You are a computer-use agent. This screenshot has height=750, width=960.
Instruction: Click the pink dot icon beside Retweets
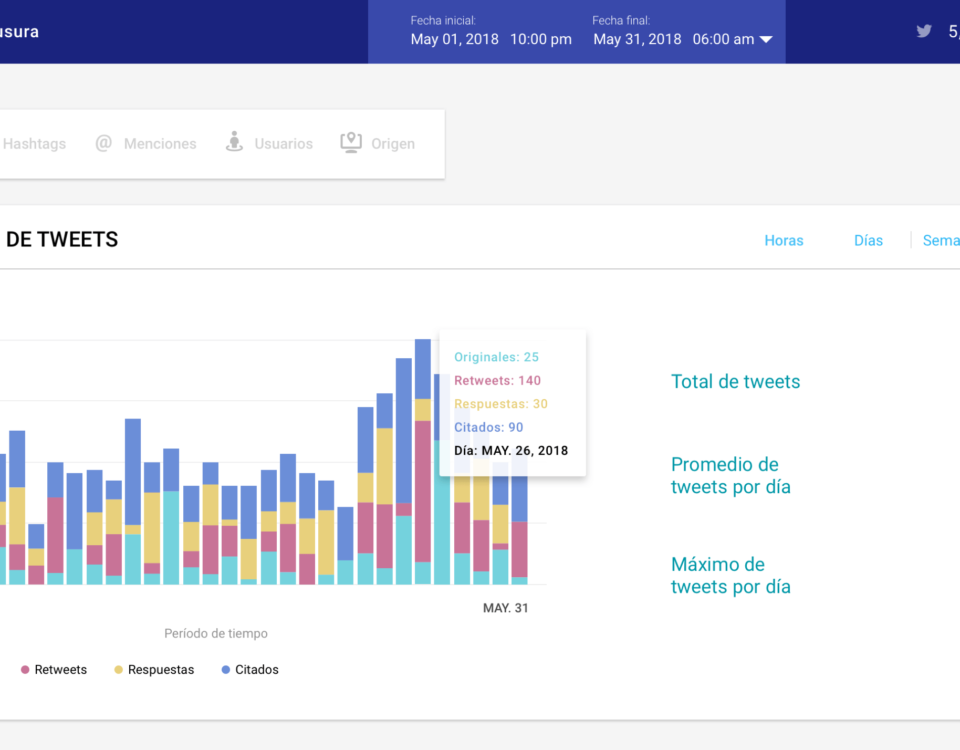(x=25, y=670)
